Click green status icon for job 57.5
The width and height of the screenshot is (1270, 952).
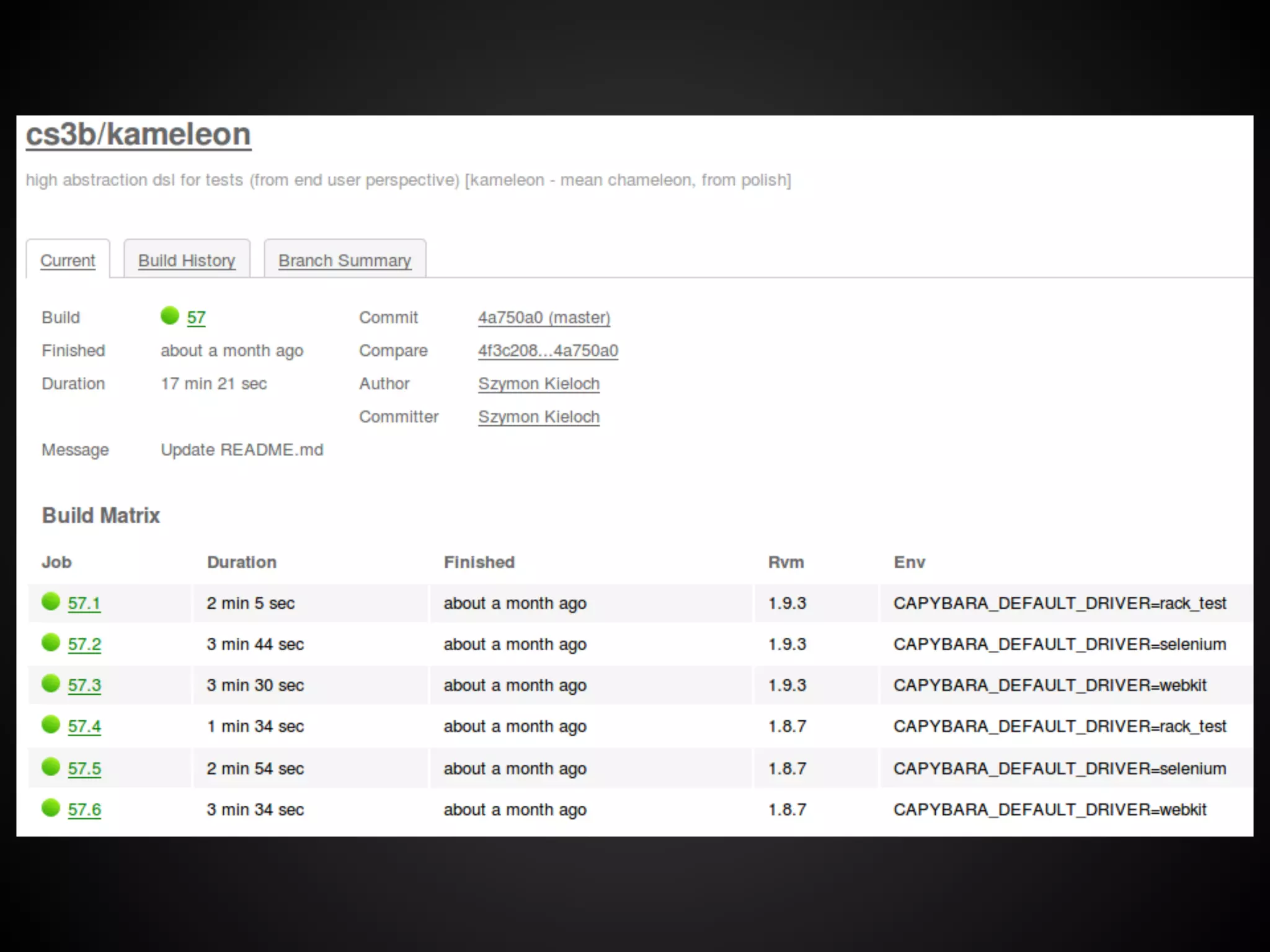51,767
